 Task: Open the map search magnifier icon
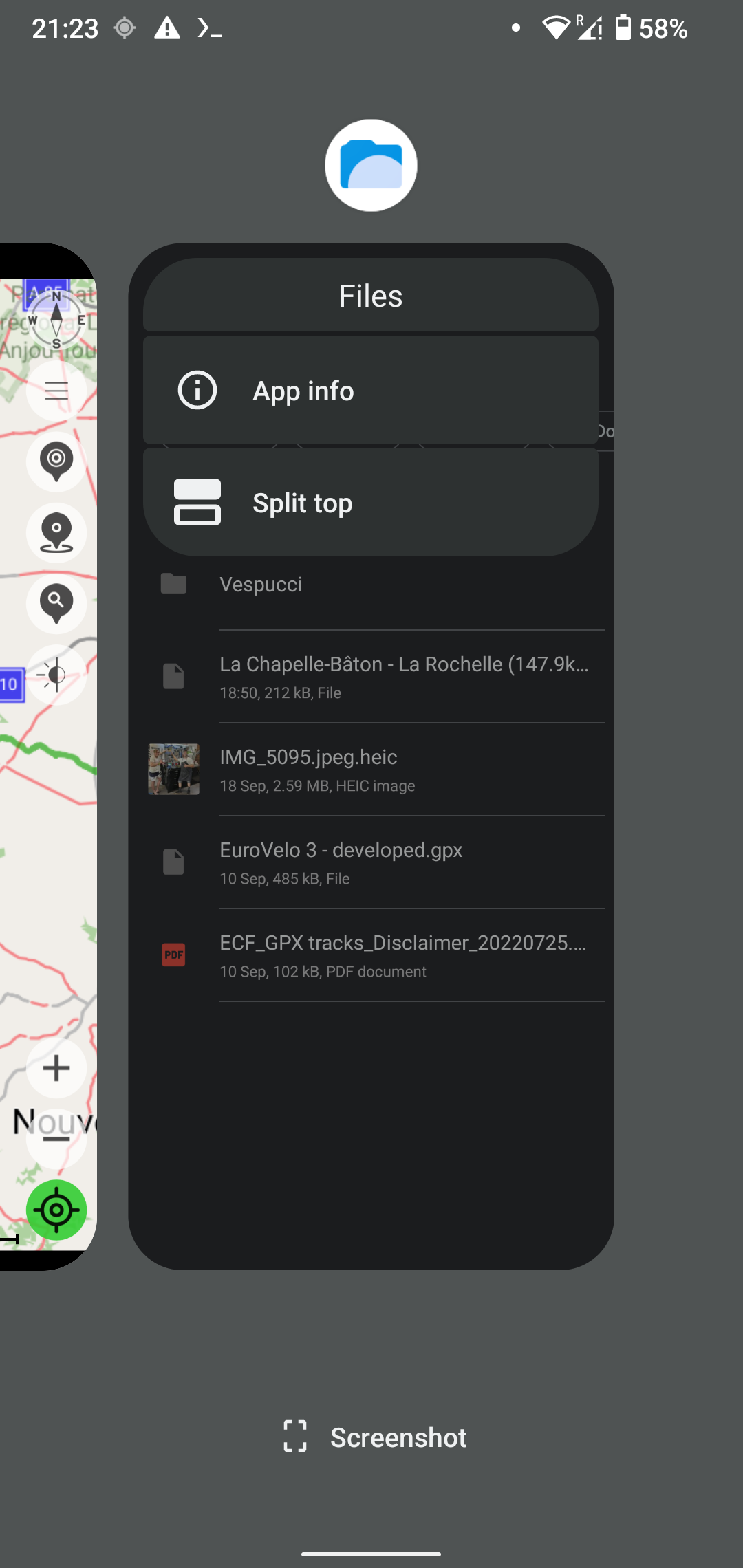[56, 603]
